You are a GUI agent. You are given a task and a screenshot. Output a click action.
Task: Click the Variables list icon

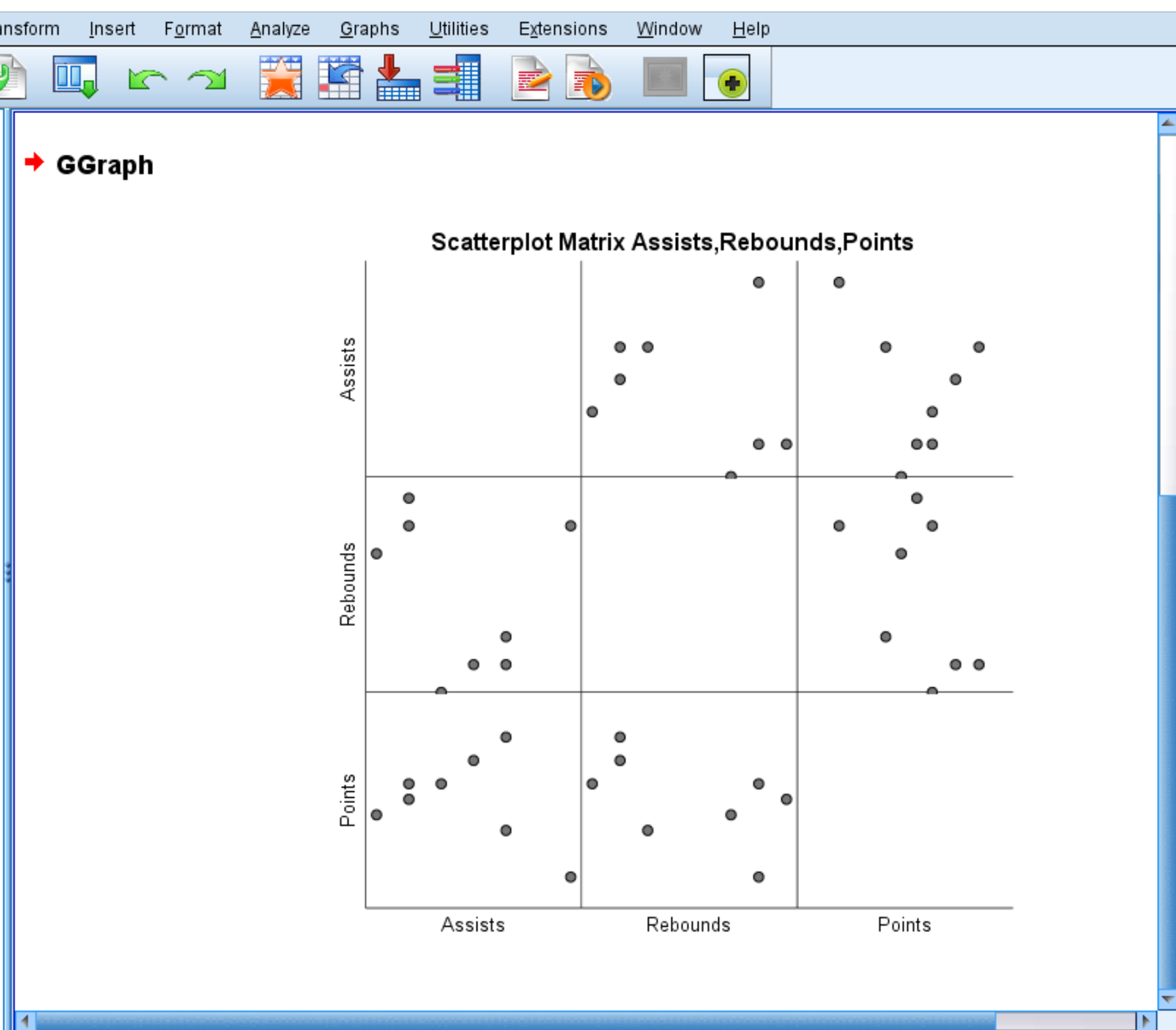point(456,77)
